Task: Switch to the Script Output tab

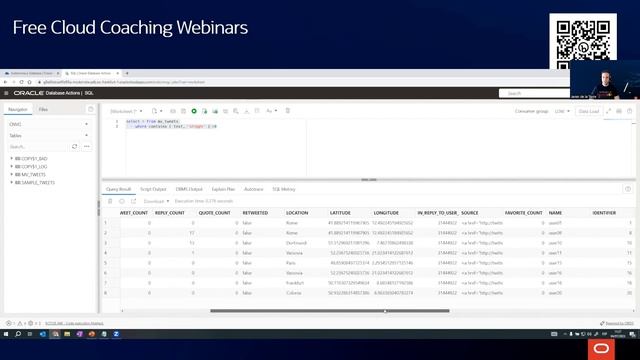Action: coord(153,189)
